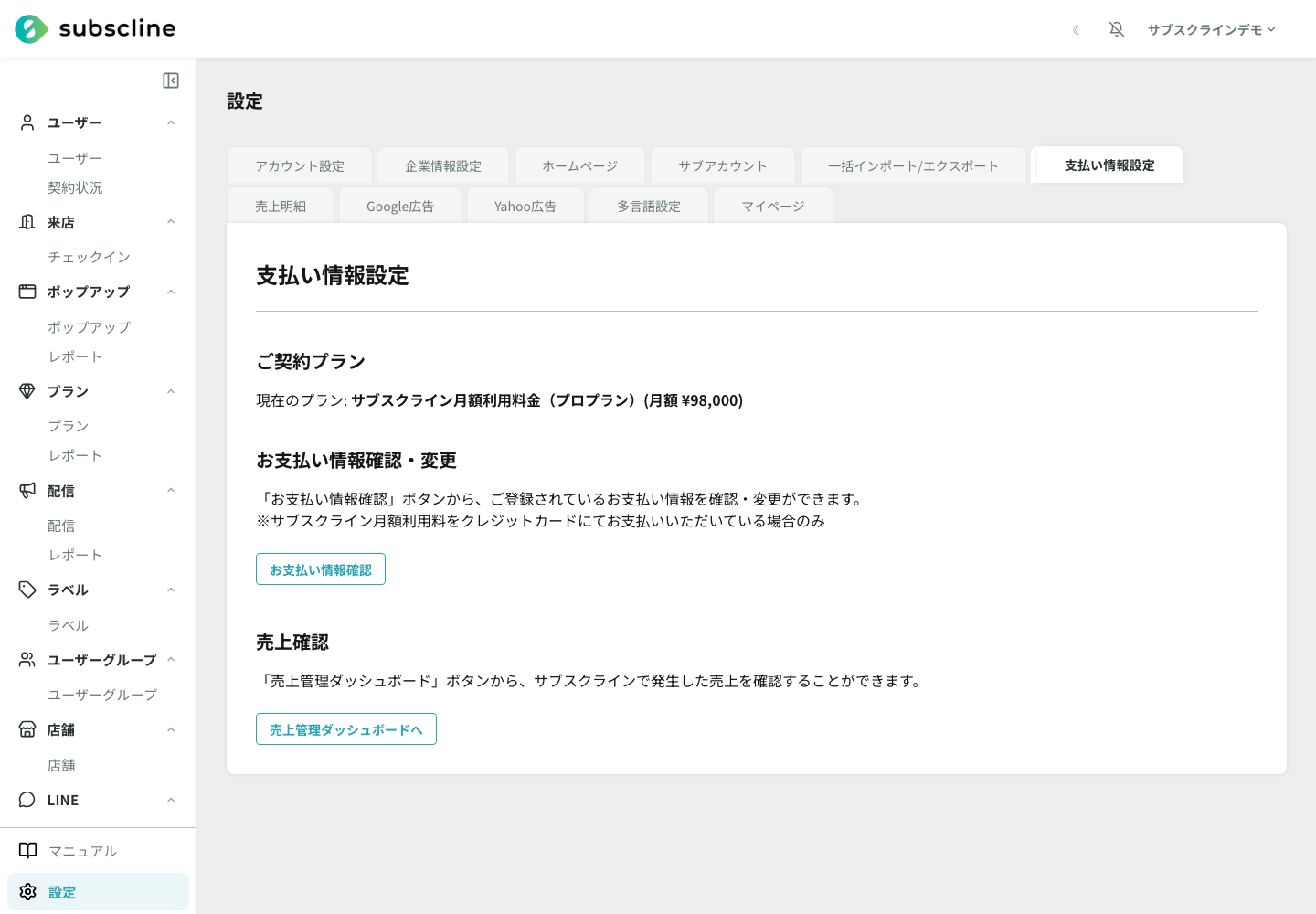The height and width of the screenshot is (914, 1316).
Task: Open レポート under プラン section
Action: point(75,455)
